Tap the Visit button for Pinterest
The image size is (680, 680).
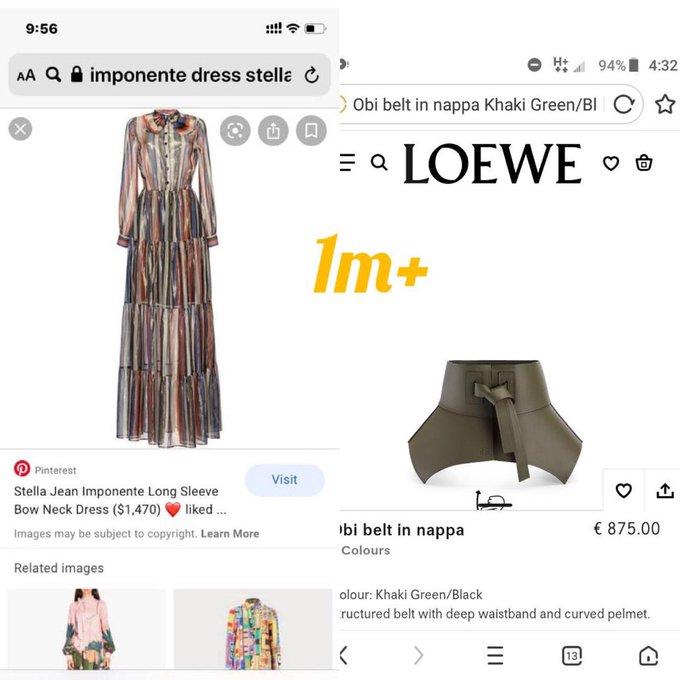click(285, 480)
